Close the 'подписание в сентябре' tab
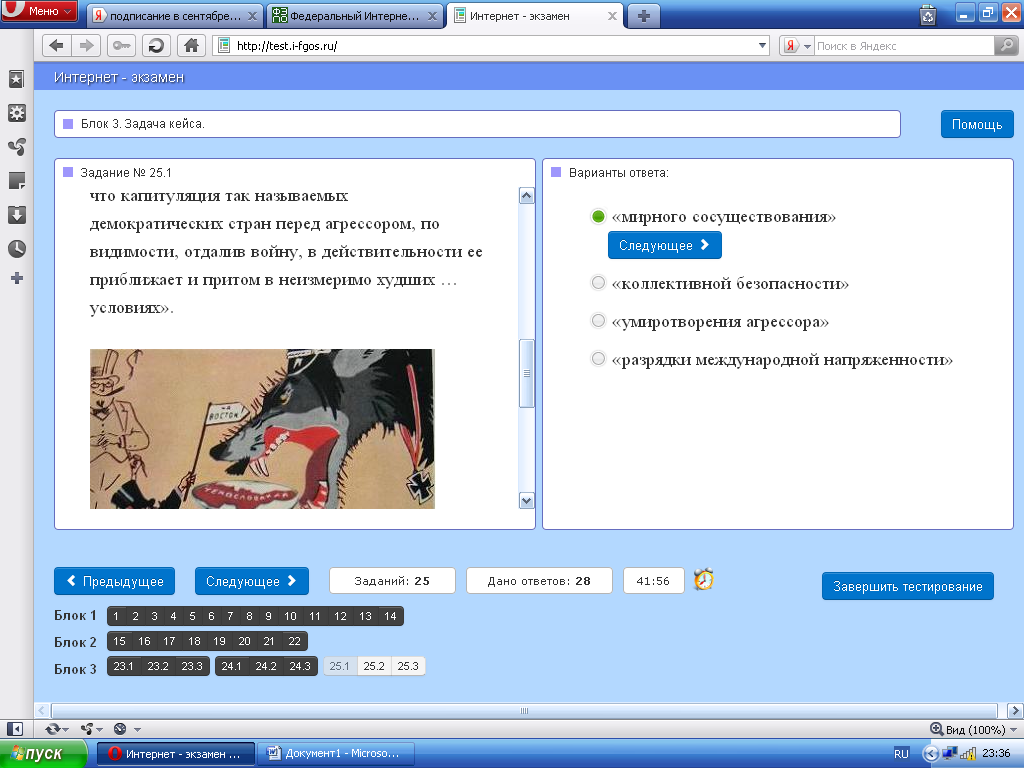The image size is (1024, 768). pyautogui.click(x=253, y=16)
